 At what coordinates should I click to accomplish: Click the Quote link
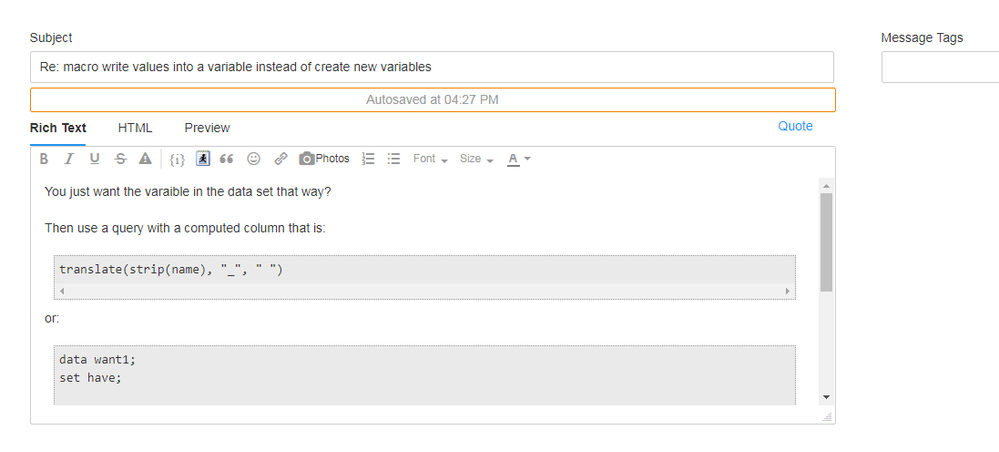tap(795, 126)
